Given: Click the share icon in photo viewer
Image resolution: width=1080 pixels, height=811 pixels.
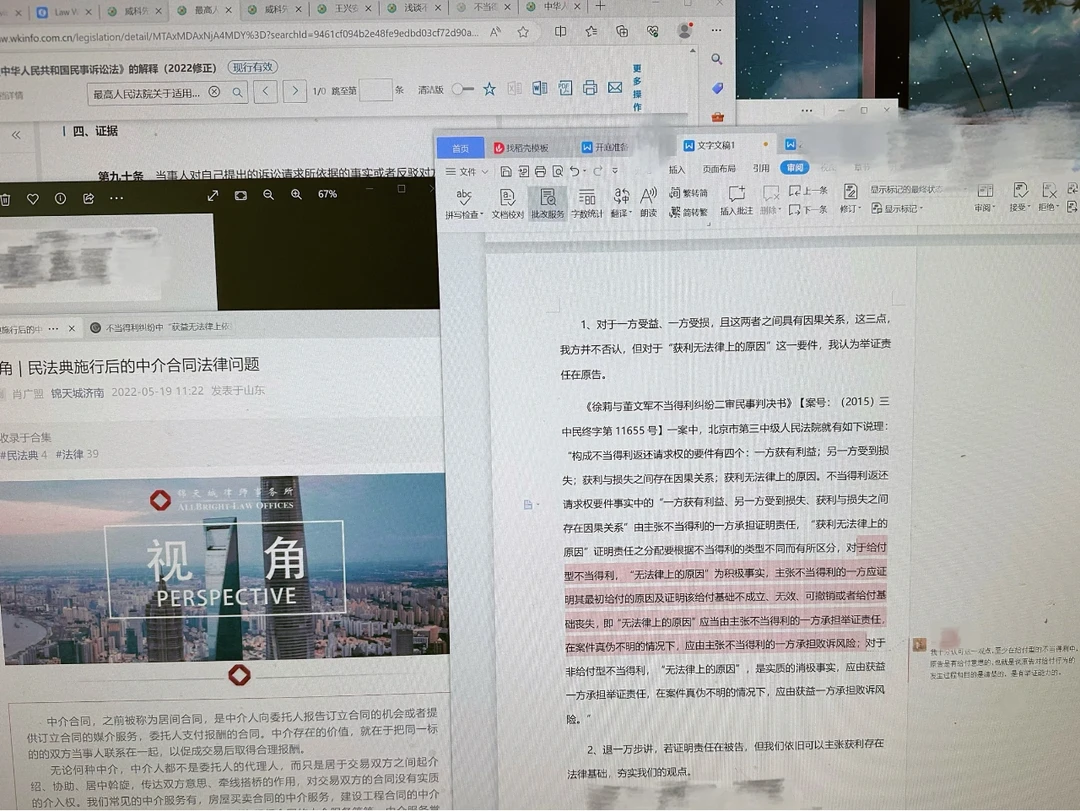Looking at the screenshot, I should [88, 198].
